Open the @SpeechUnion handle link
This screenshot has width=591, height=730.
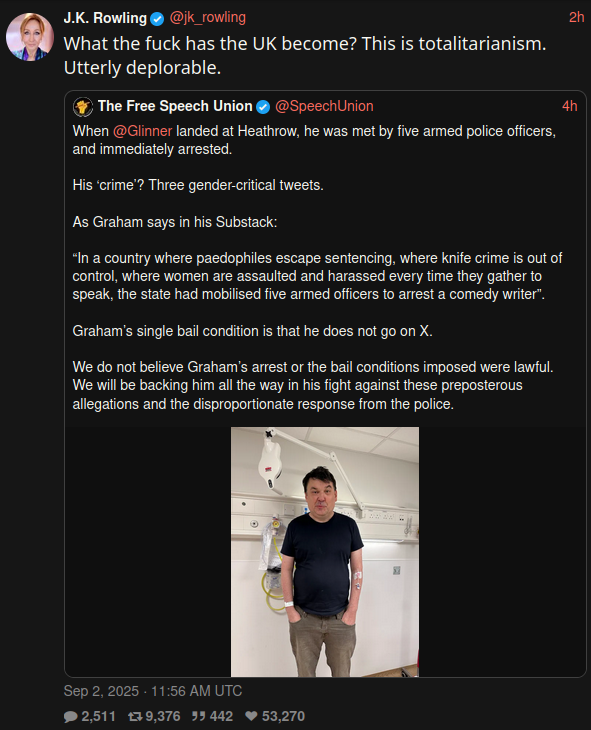click(324, 106)
